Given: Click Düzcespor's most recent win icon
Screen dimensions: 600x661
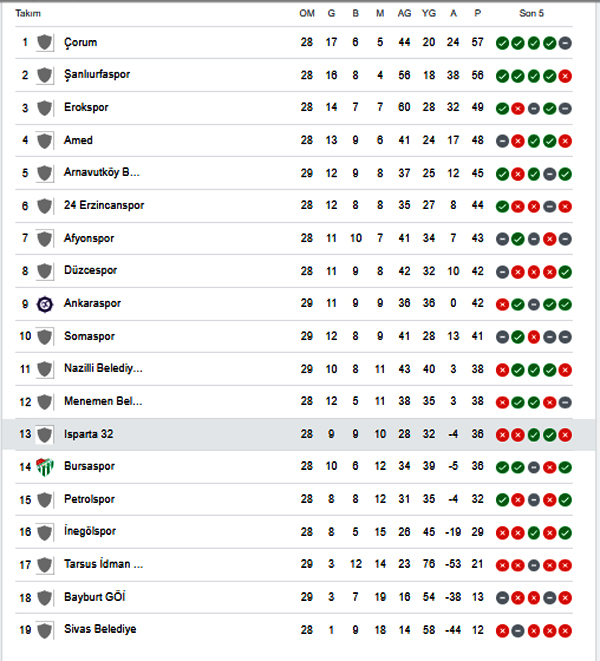Looking at the screenshot, I should [x=565, y=272].
